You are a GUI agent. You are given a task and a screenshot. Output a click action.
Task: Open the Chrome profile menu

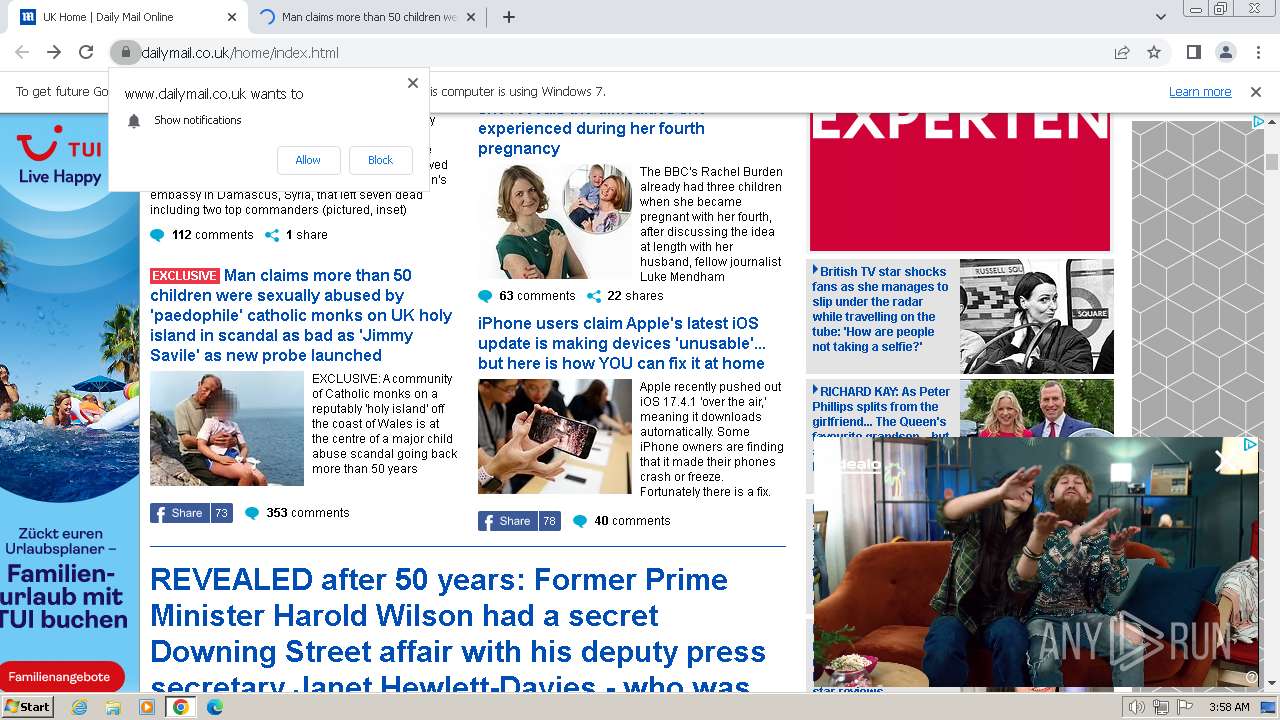click(1225, 52)
